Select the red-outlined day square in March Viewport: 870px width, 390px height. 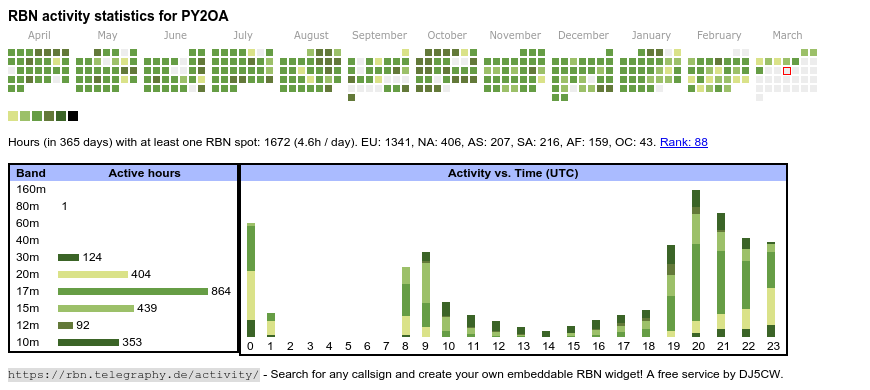tap(787, 71)
